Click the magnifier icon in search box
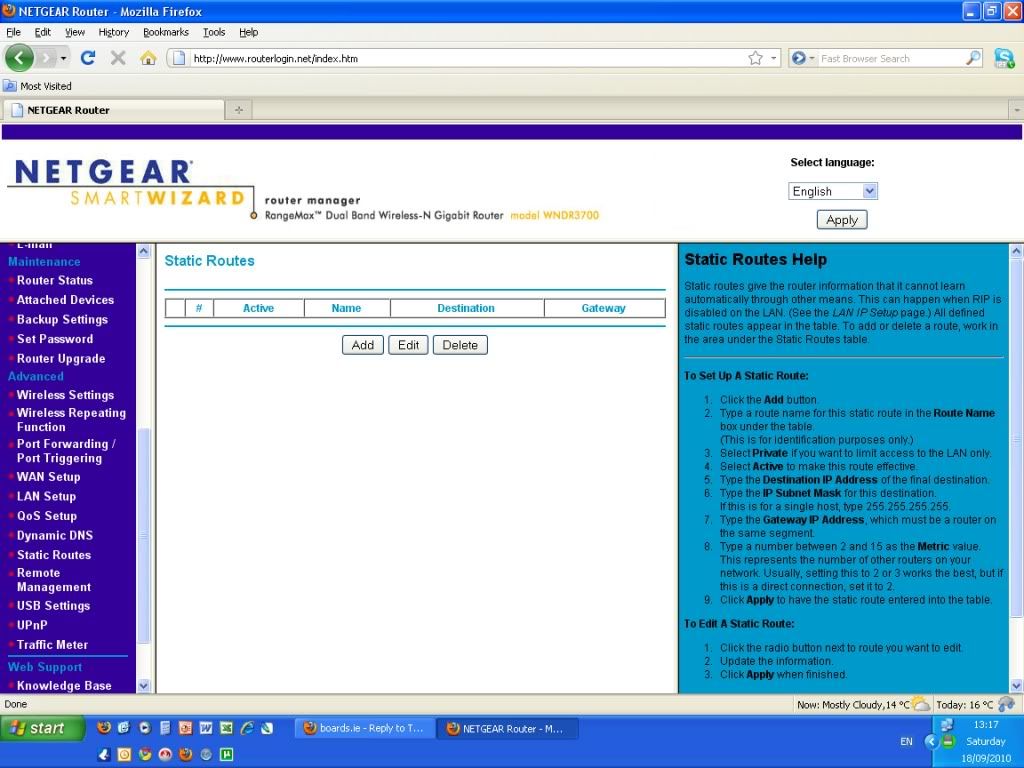 pos(973,58)
